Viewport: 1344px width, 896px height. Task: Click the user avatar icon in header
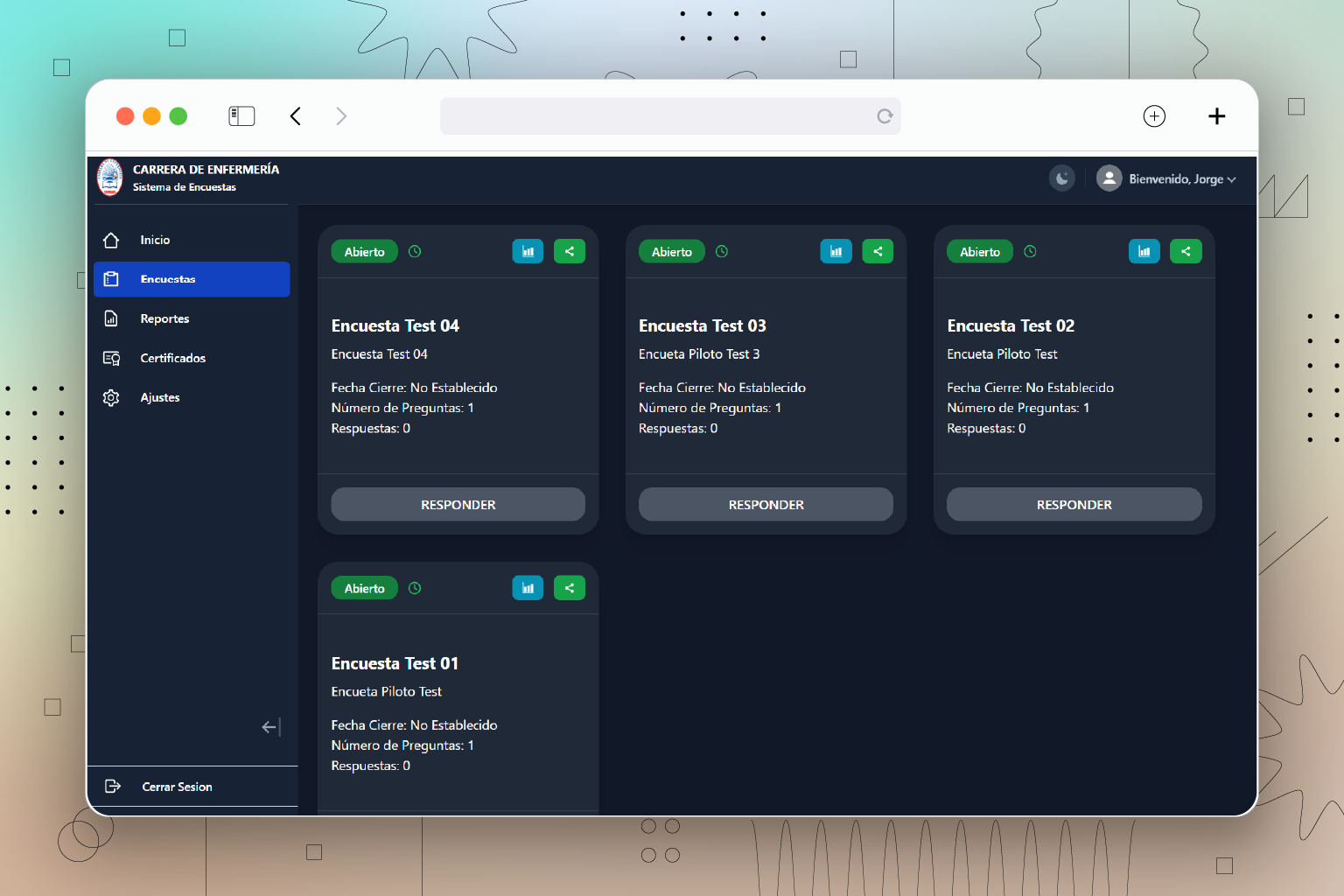1109,178
